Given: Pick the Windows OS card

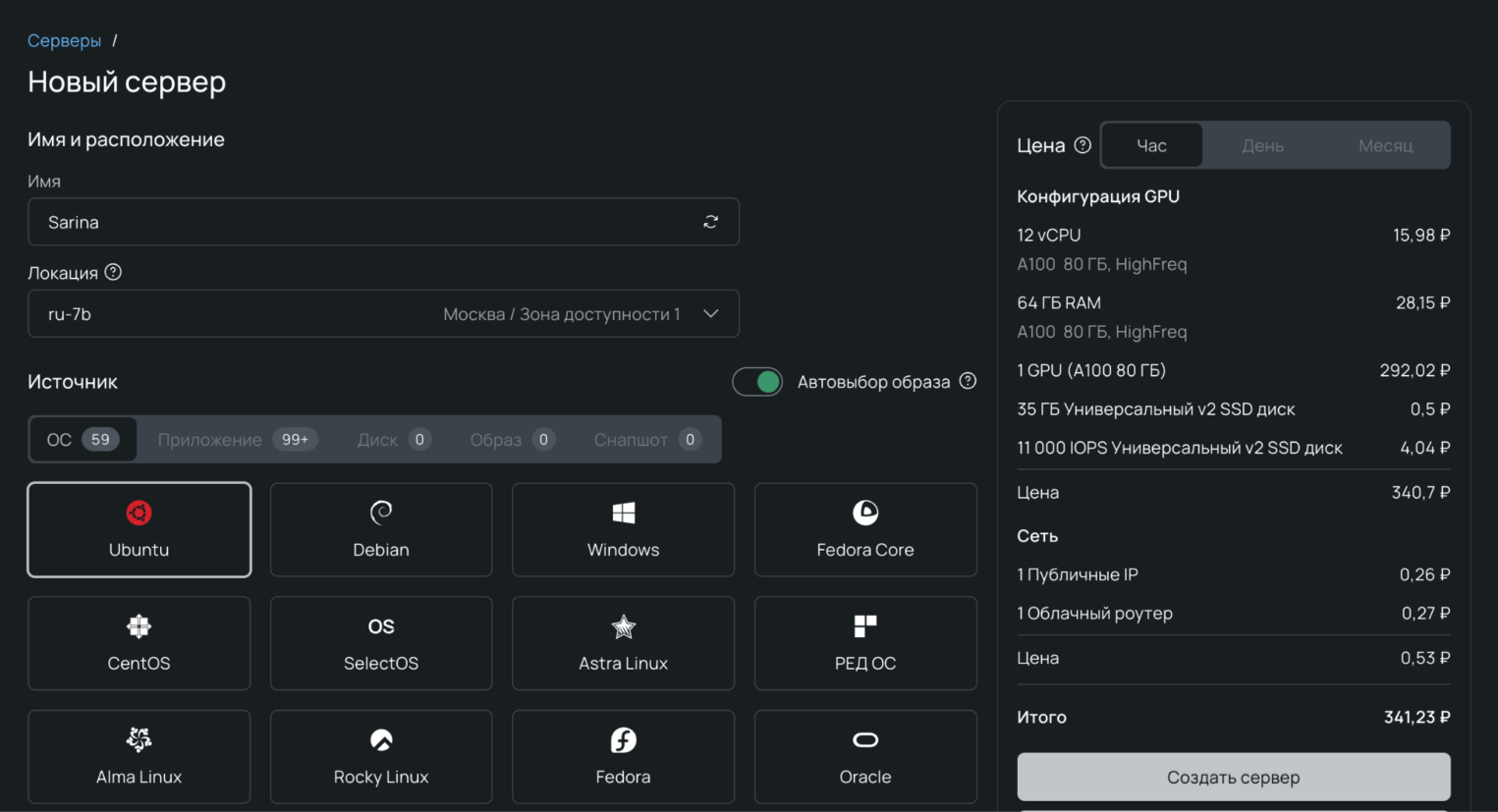Looking at the screenshot, I should pyautogui.click(x=623, y=529).
